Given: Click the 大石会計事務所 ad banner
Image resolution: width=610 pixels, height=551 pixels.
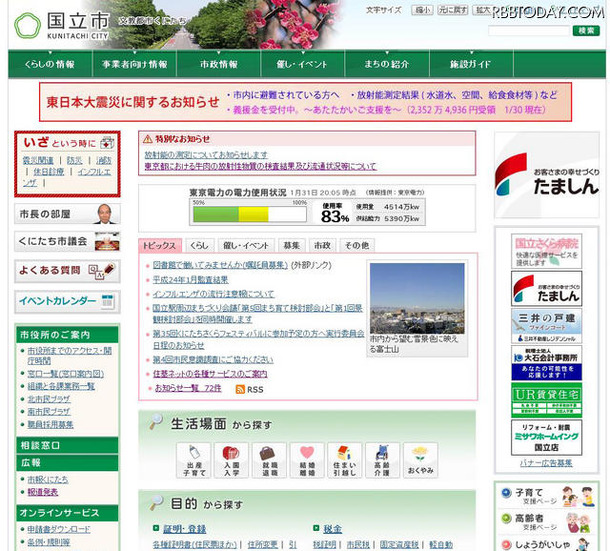Looking at the screenshot, I should tap(547, 363).
